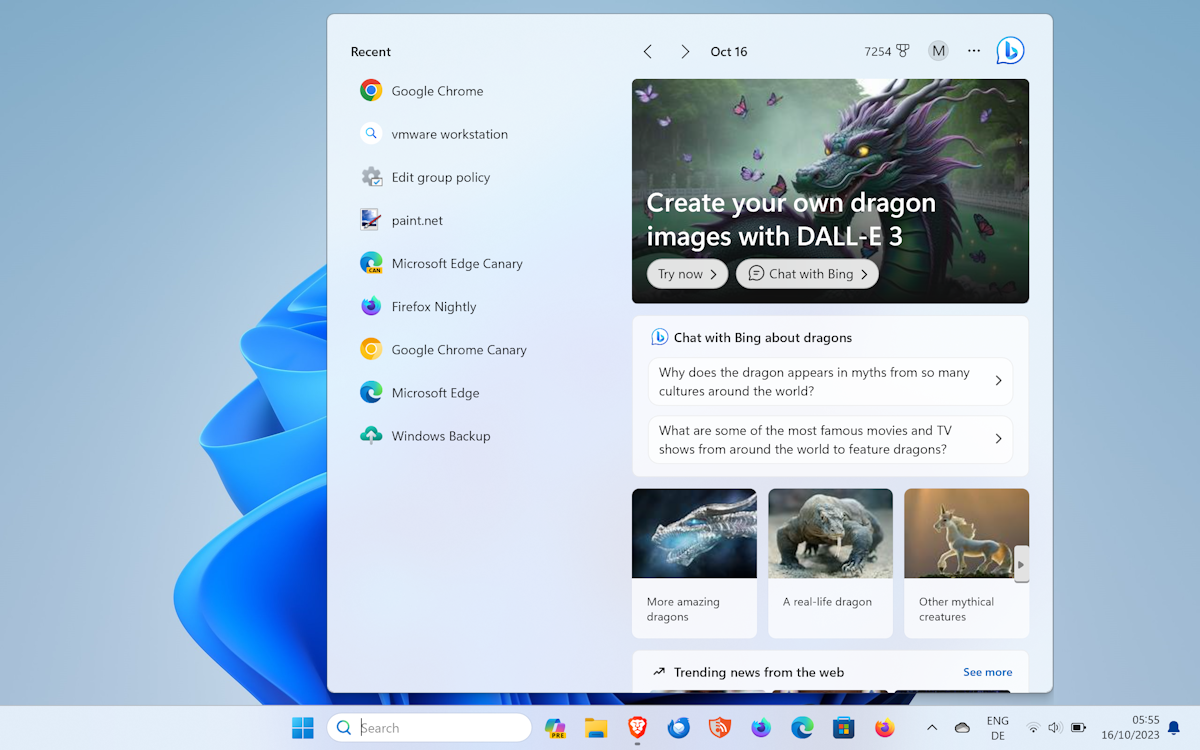The image size is (1200, 750).
Task: Launch Copilot Preview from the taskbar
Action: click(x=555, y=727)
